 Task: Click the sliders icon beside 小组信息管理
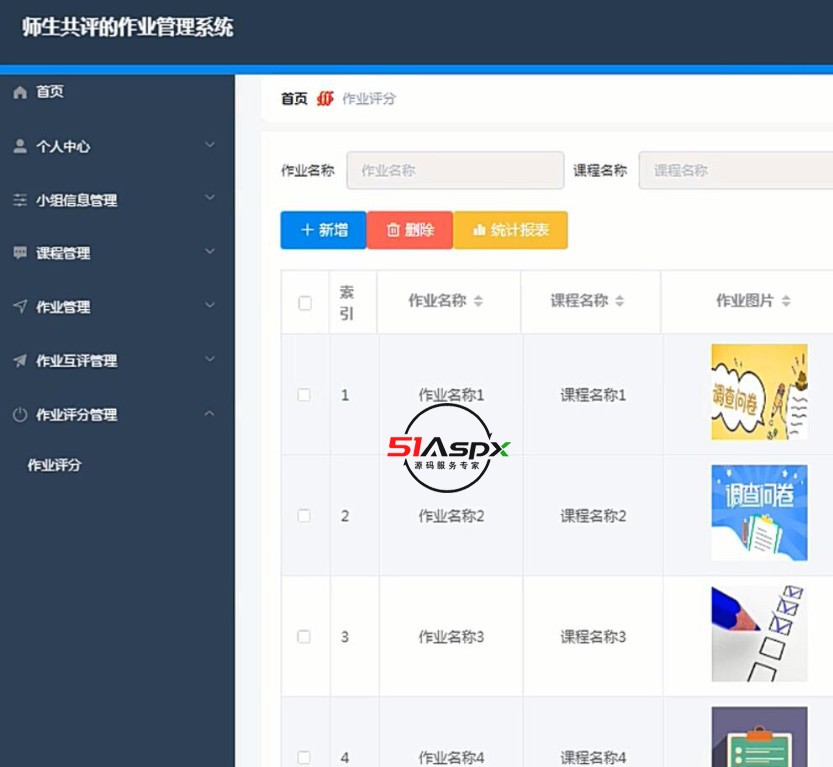pos(20,200)
